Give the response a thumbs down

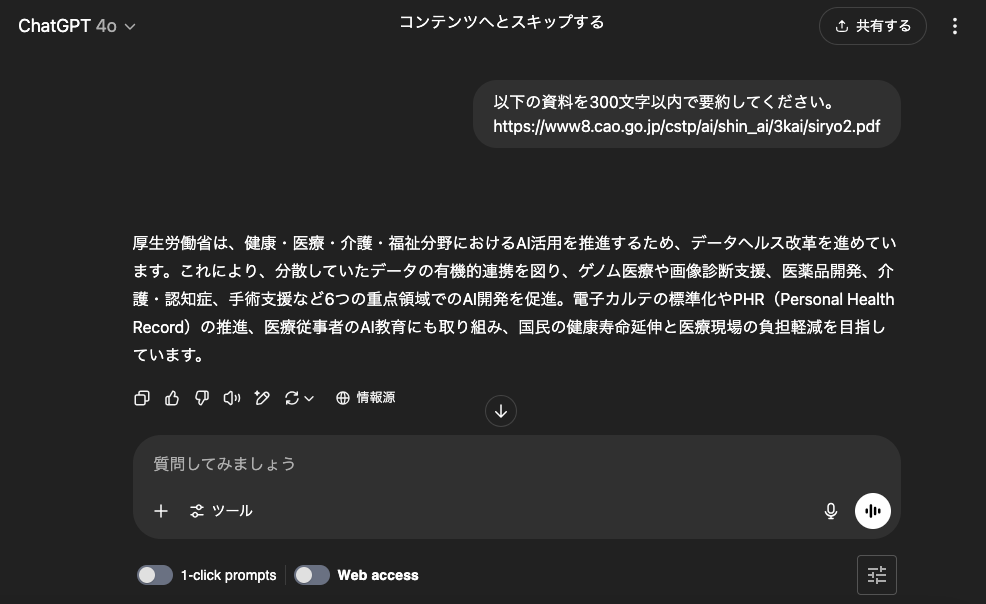click(x=202, y=398)
